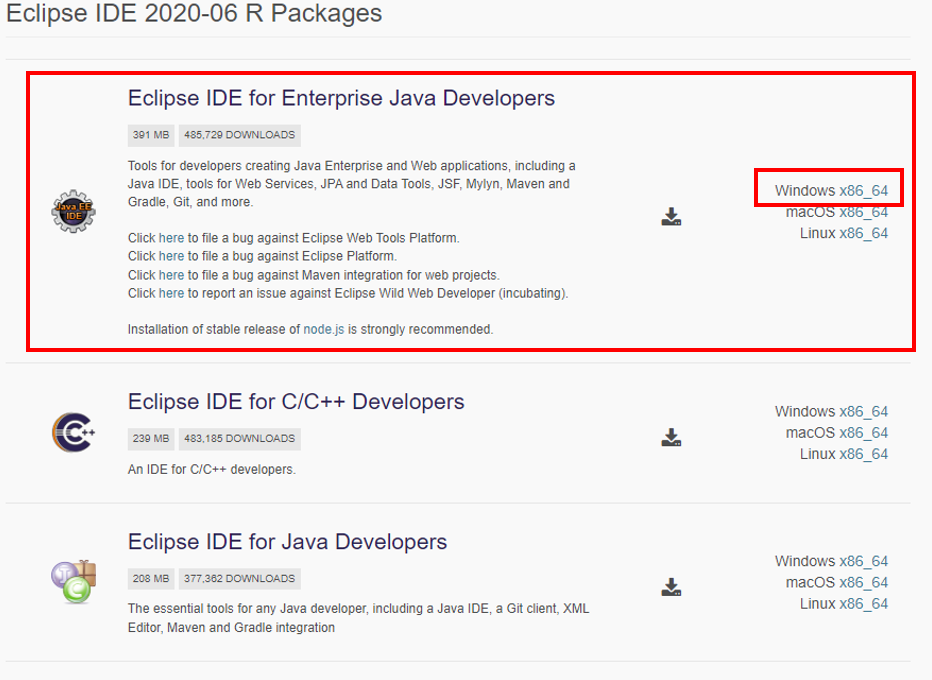Click the 'An IDE for C/C++ developers.' description
Image resolution: width=932 pixels, height=680 pixels.
coord(212,470)
